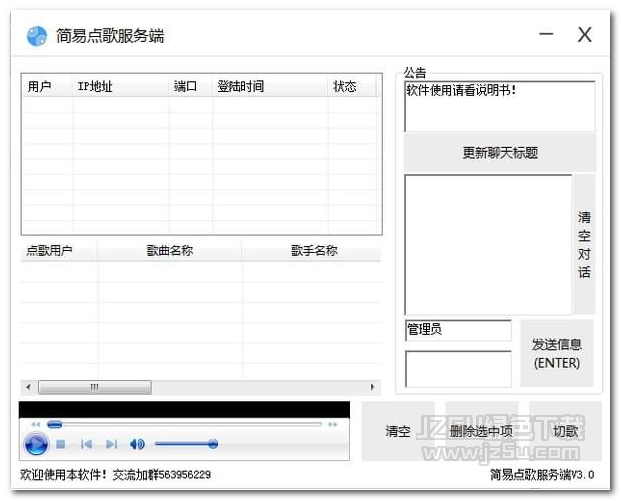Viewport: 621px width, 501px height.
Task: Minimize the 简易点歌服务端 window
Action: tap(546, 34)
